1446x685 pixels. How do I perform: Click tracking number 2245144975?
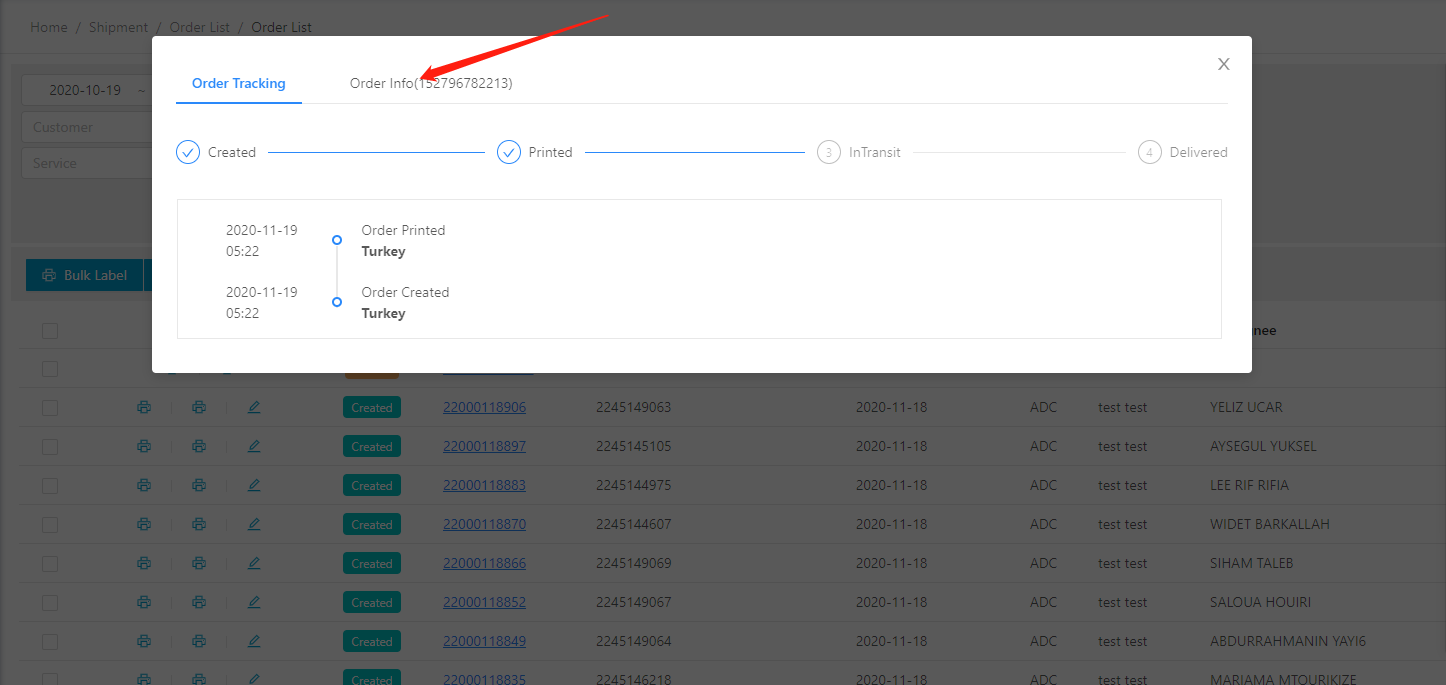tap(633, 485)
